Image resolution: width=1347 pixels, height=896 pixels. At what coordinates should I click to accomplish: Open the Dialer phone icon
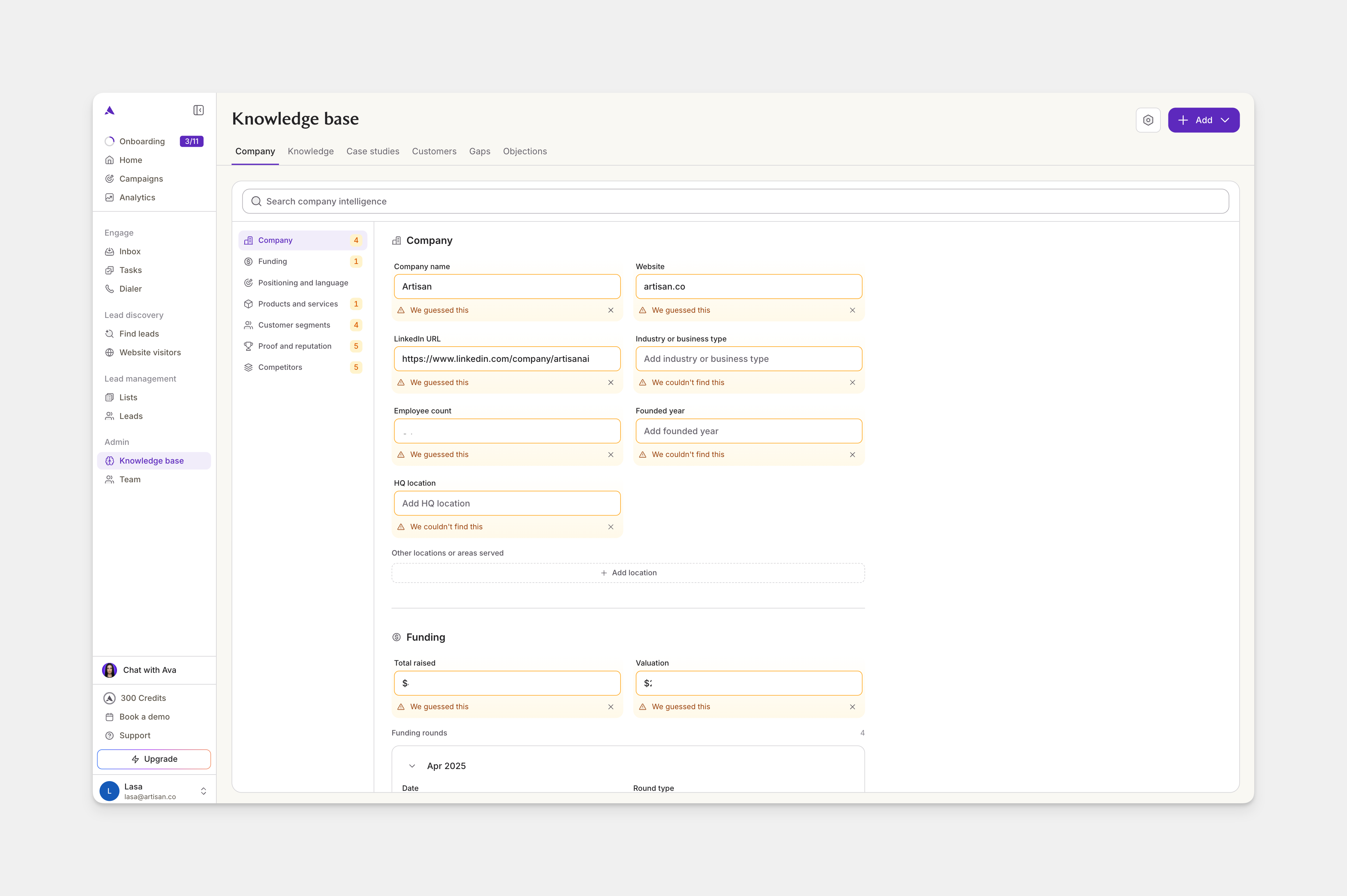click(x=110, y=289)
